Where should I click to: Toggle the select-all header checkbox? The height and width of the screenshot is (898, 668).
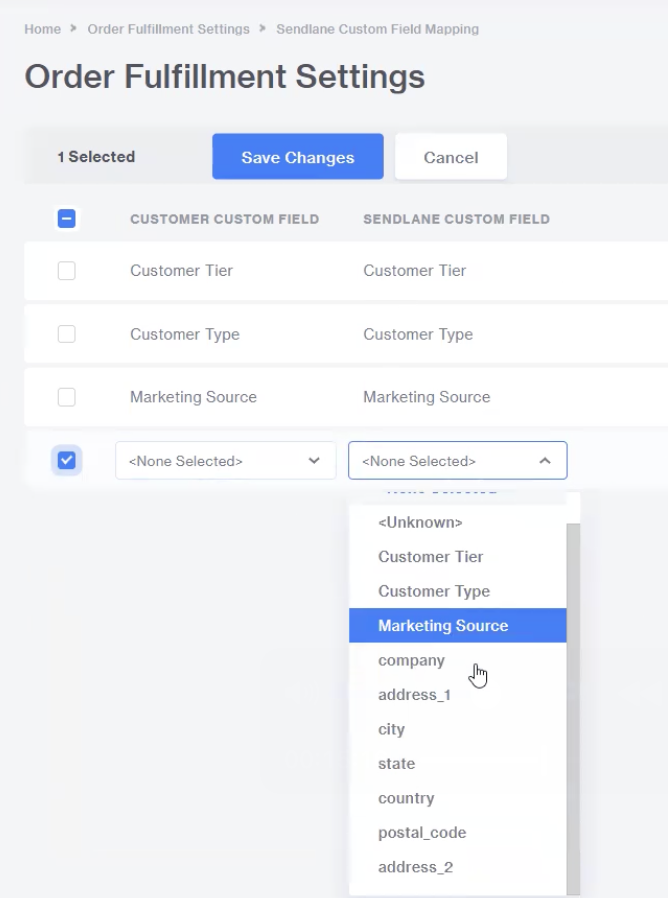pos(66,218)
